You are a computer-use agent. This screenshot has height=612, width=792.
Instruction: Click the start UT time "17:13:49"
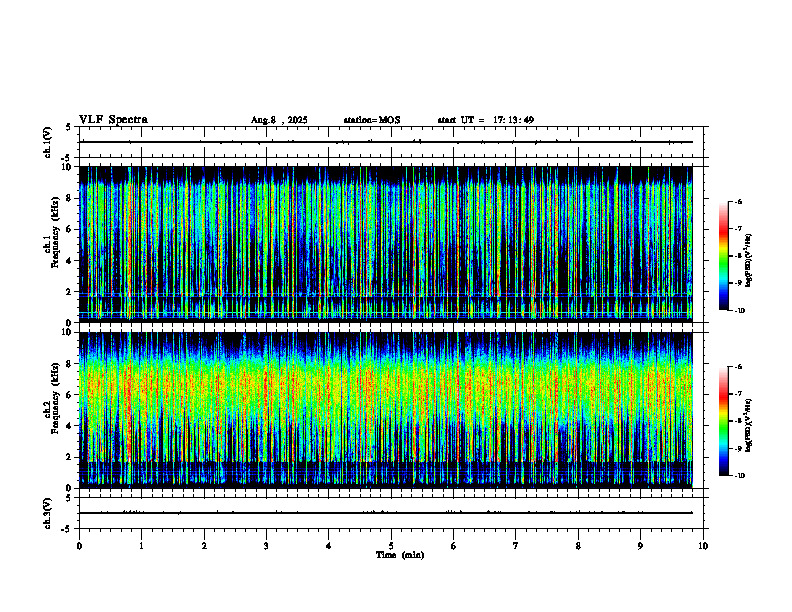514,120
